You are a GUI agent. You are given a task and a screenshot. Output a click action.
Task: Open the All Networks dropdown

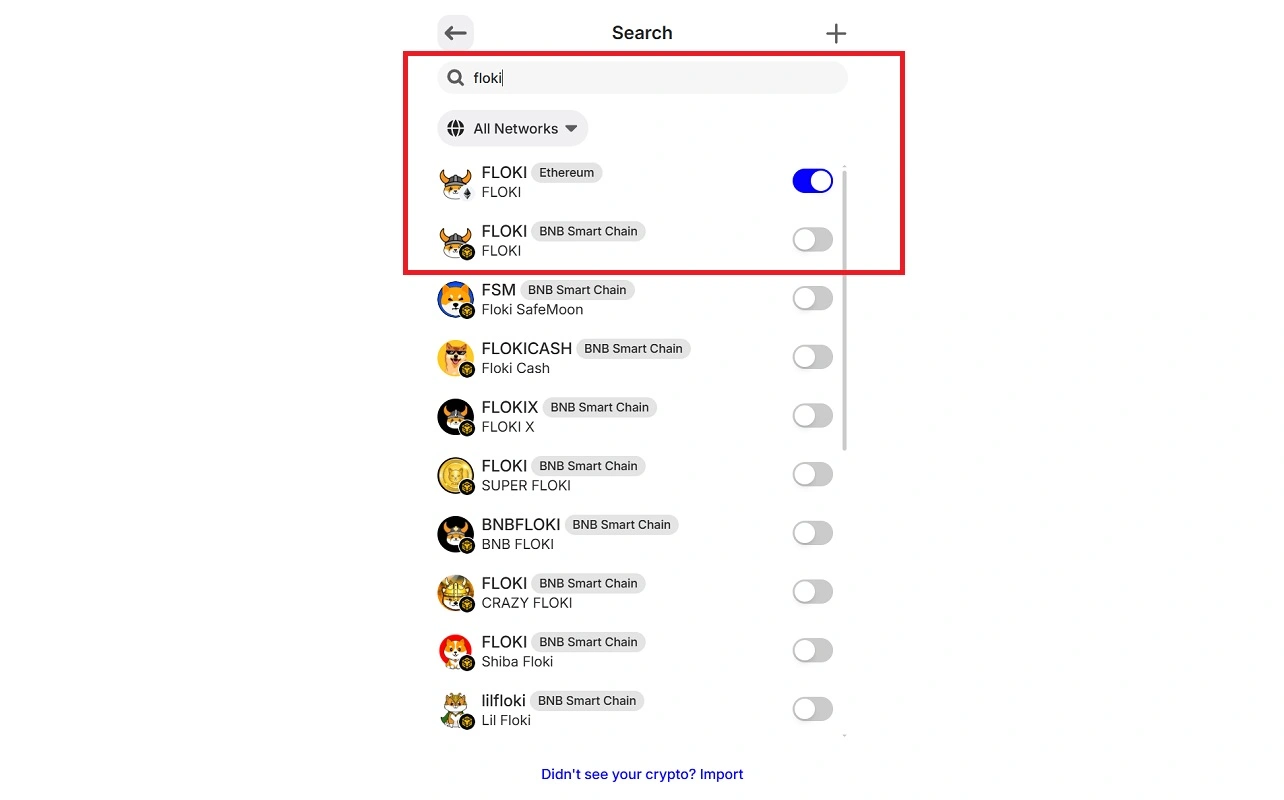click(513, 129)
